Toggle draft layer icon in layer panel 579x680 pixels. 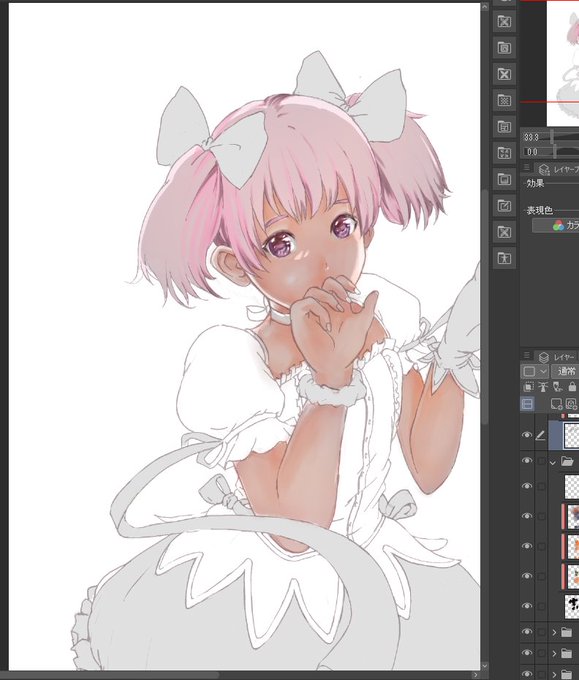(558, 387)
